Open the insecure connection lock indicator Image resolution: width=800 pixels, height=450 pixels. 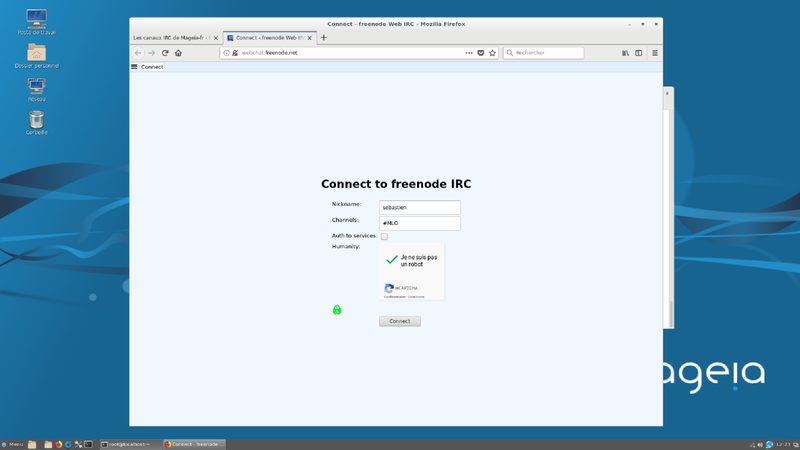pyautogui.click(x=235, y=53)
